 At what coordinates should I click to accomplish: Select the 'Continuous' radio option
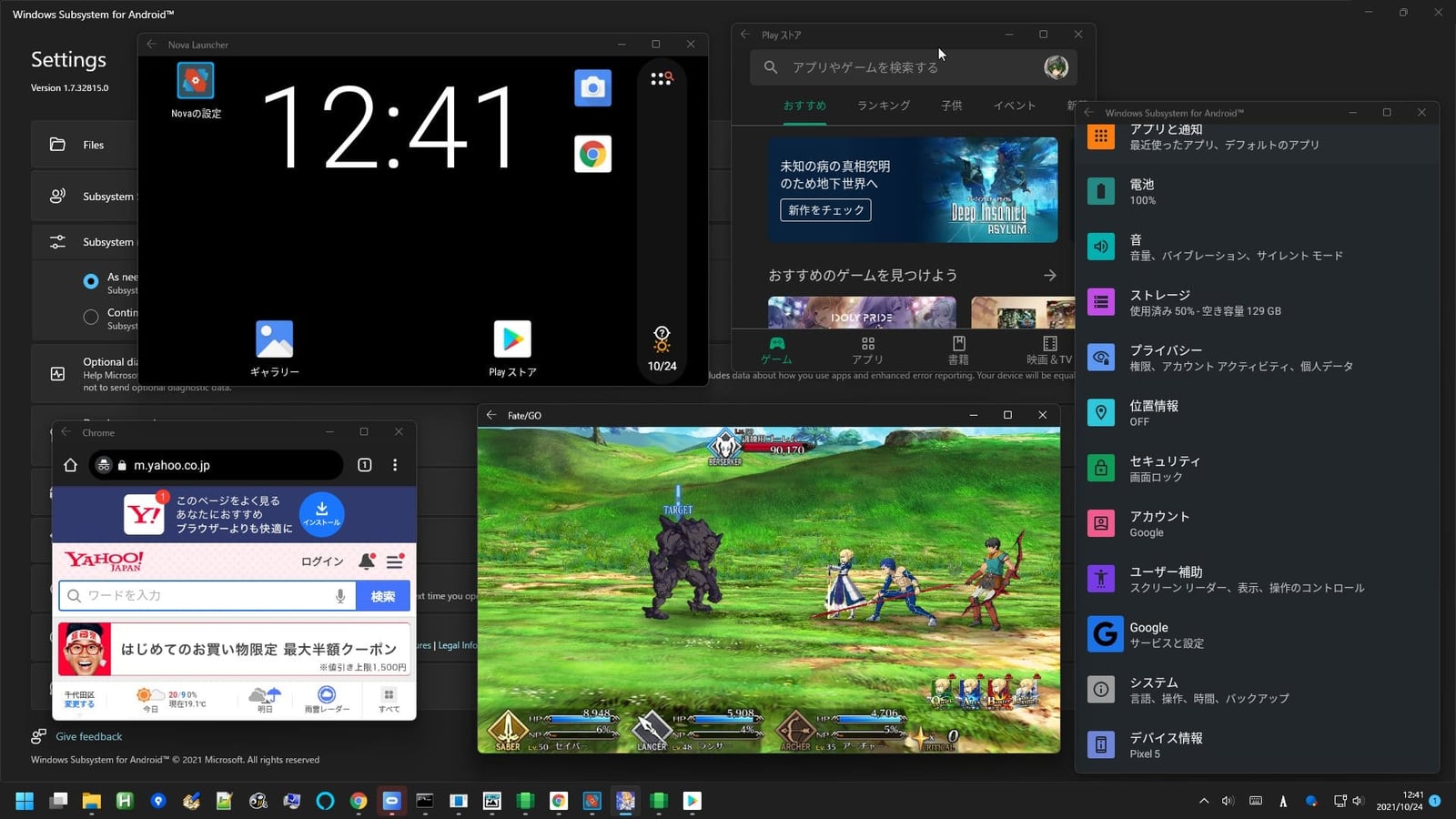[x=91, y=318]
